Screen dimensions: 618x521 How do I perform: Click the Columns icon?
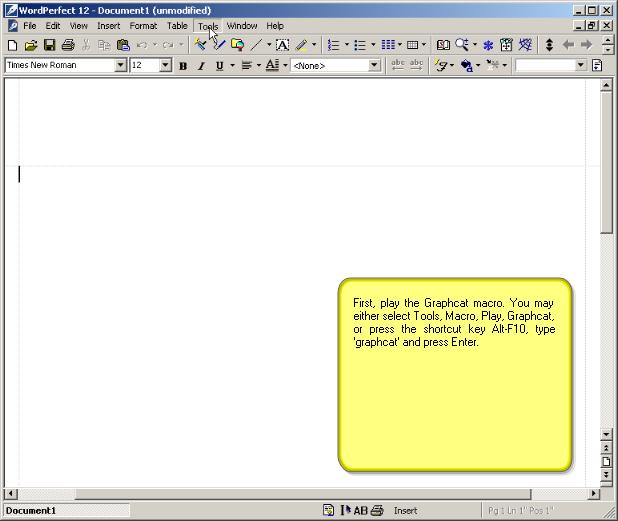(x=388, y=45)
